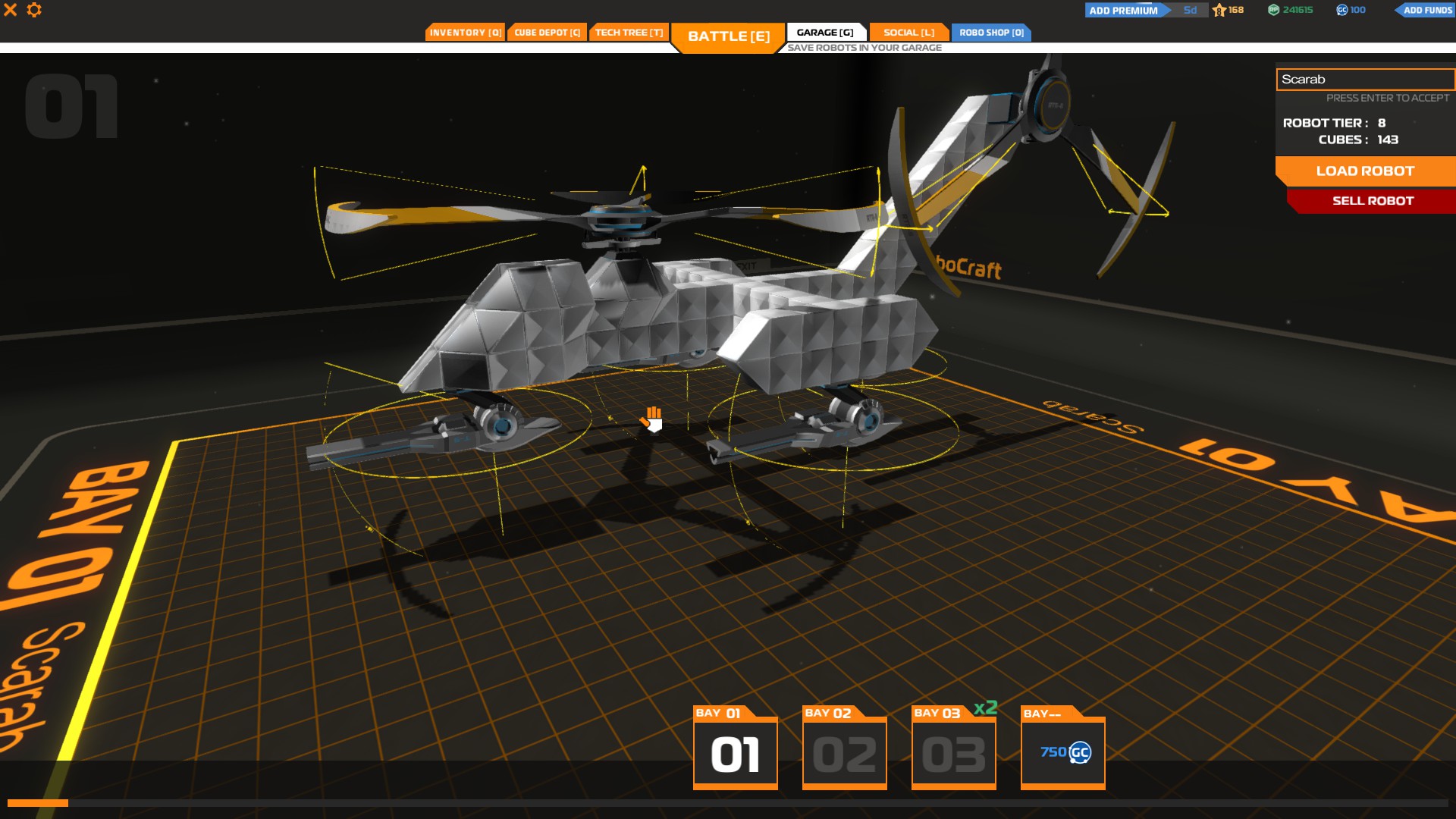
Task: Click the green RP currency icon
Action: [1274, 10]
